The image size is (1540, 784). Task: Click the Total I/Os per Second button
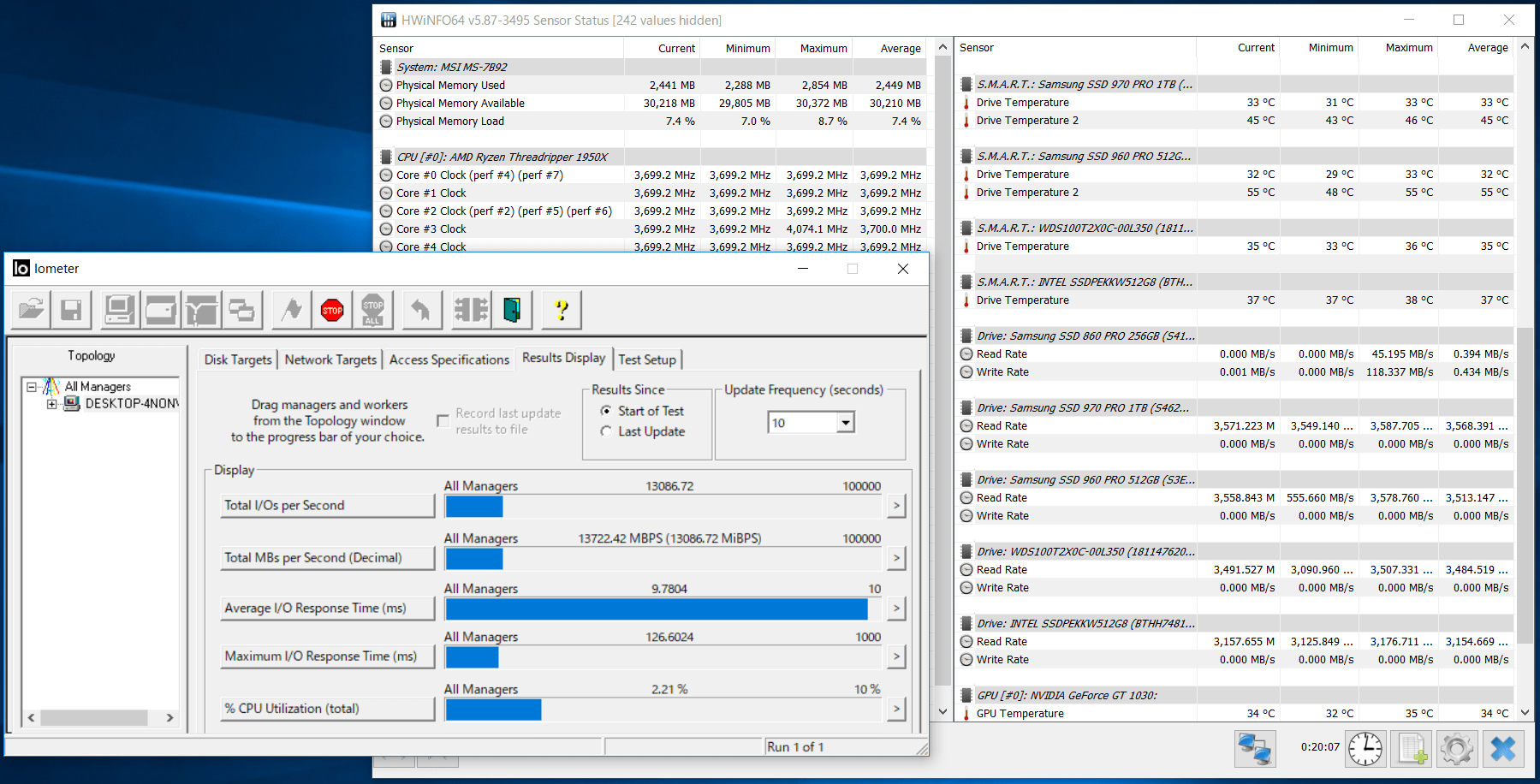click(x=328, y=506)
